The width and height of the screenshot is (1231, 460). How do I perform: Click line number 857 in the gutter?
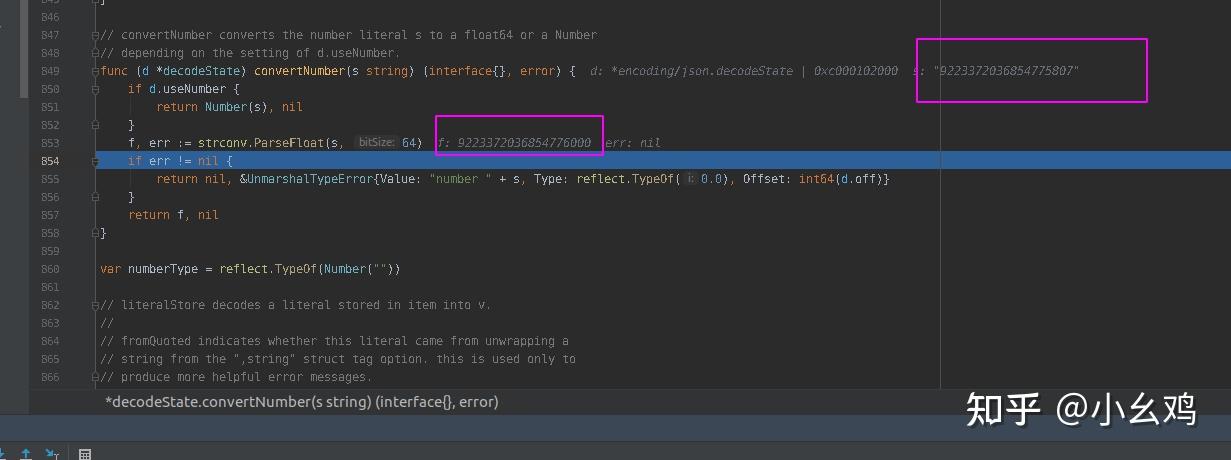coord(49,215)
